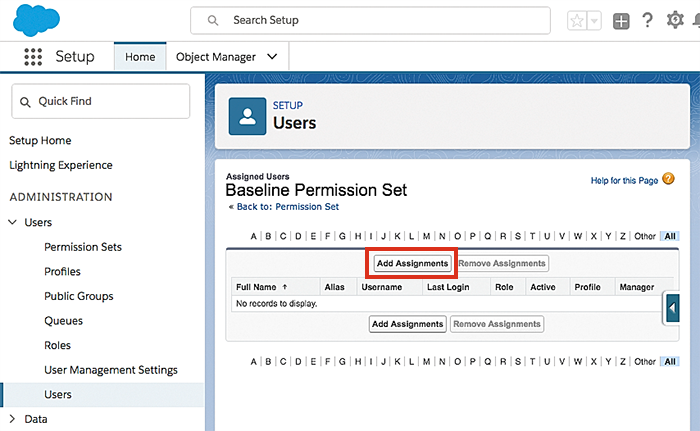Click the orange help icon beside Help for this Page

pos(668,179)
